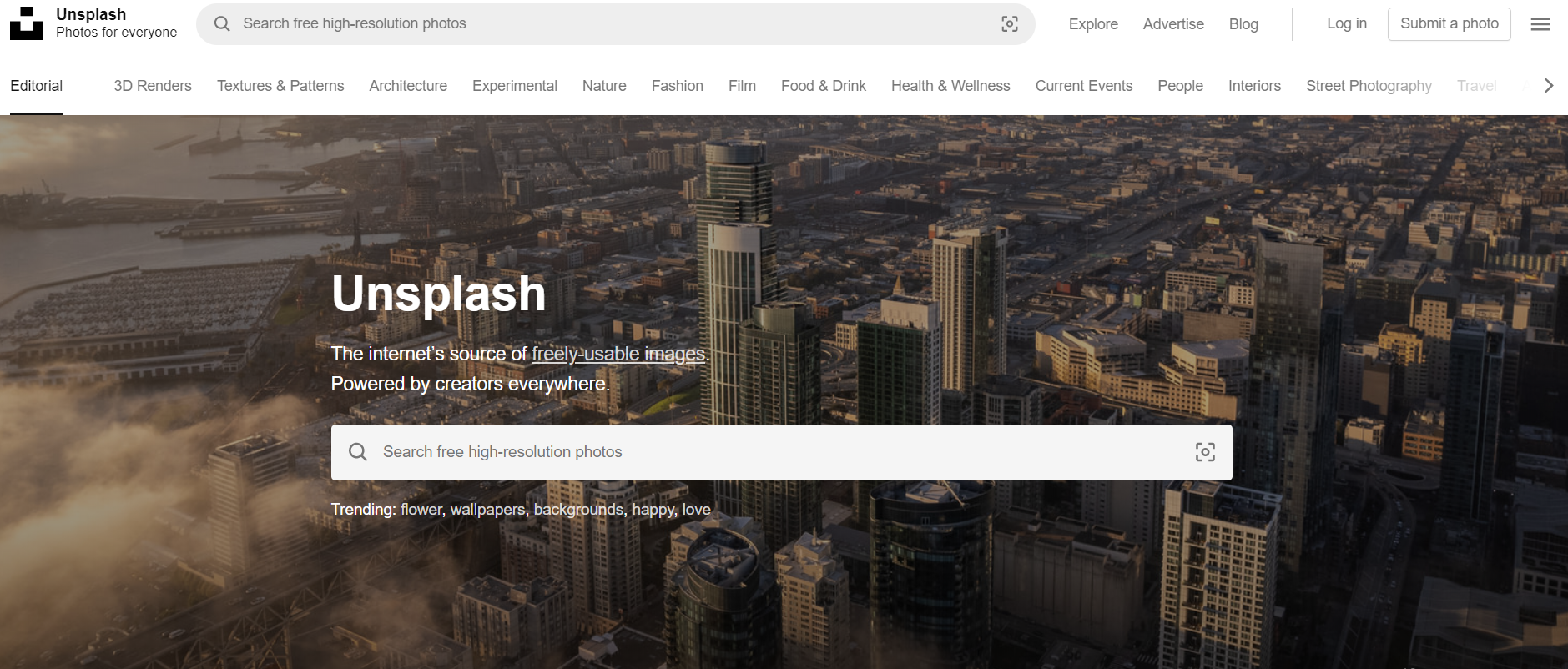Focus the hero search photos field
Screen dimensions: 1568x669
point(782,452)
